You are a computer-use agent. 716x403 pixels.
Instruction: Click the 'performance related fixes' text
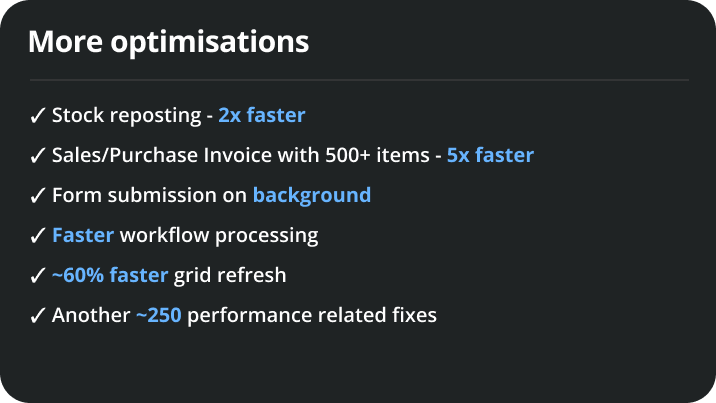coord(312,316)
